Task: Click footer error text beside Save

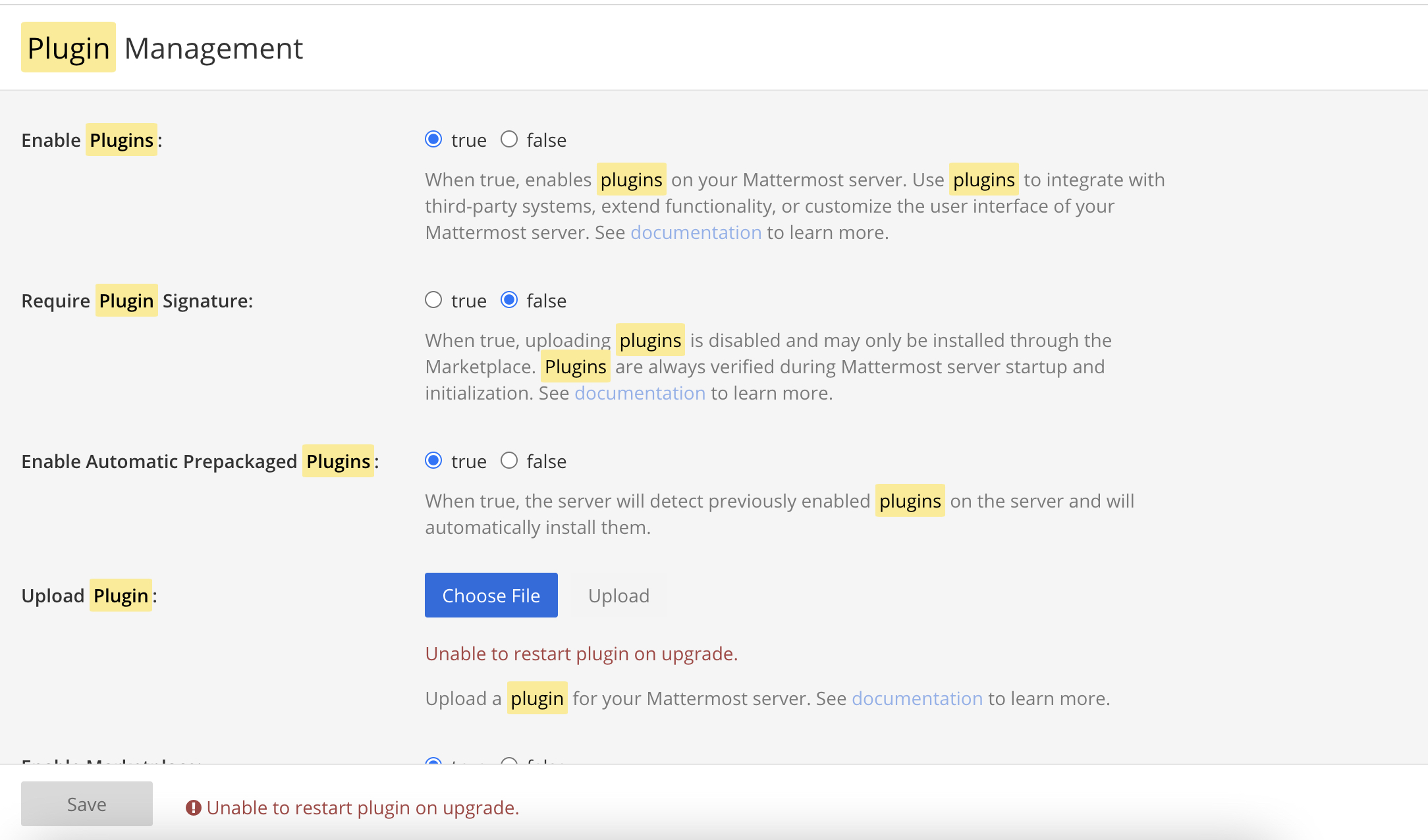Action: coord(362,808)
